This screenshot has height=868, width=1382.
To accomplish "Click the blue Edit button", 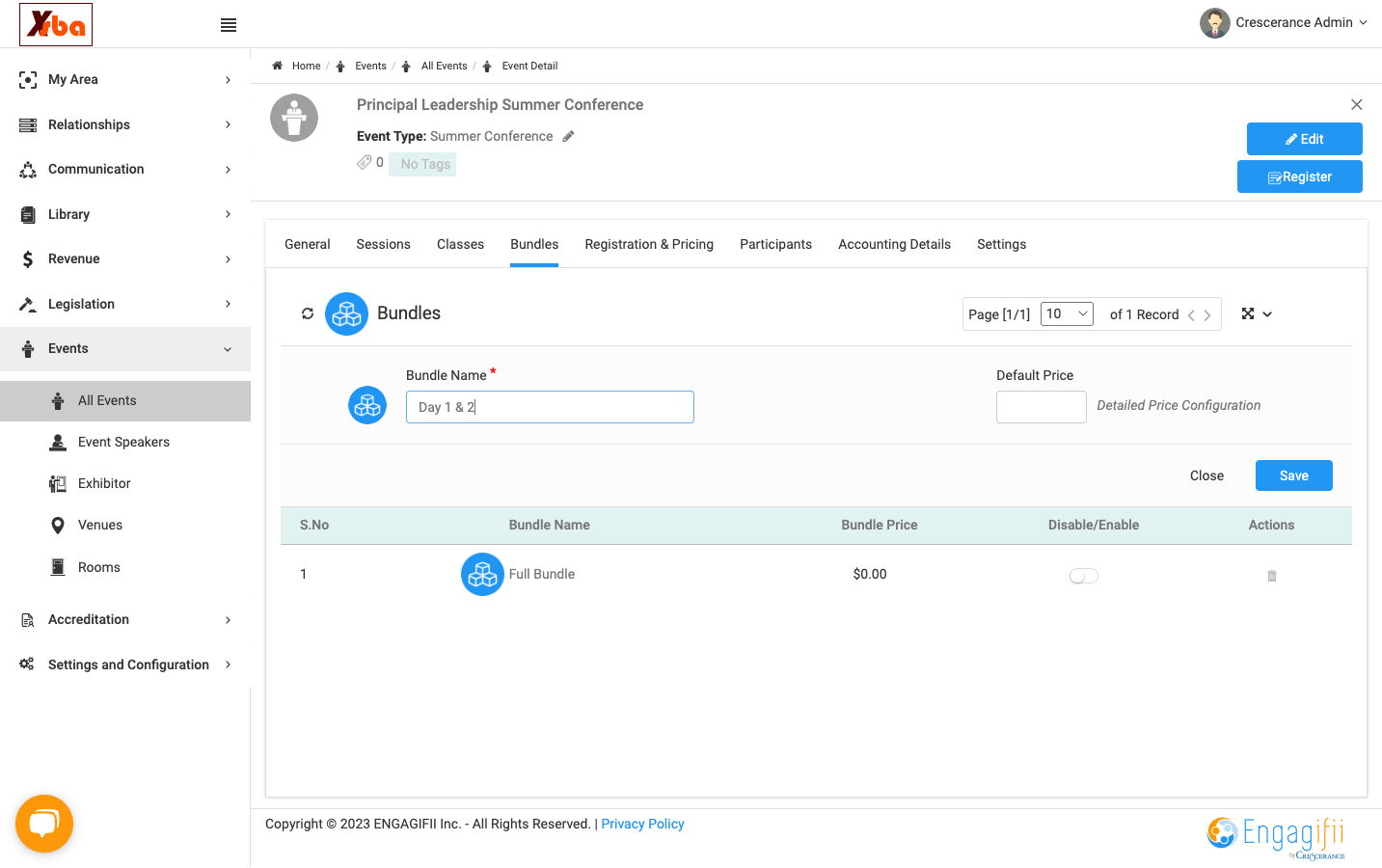I will pyautogui.click(x=1305, y=139).
